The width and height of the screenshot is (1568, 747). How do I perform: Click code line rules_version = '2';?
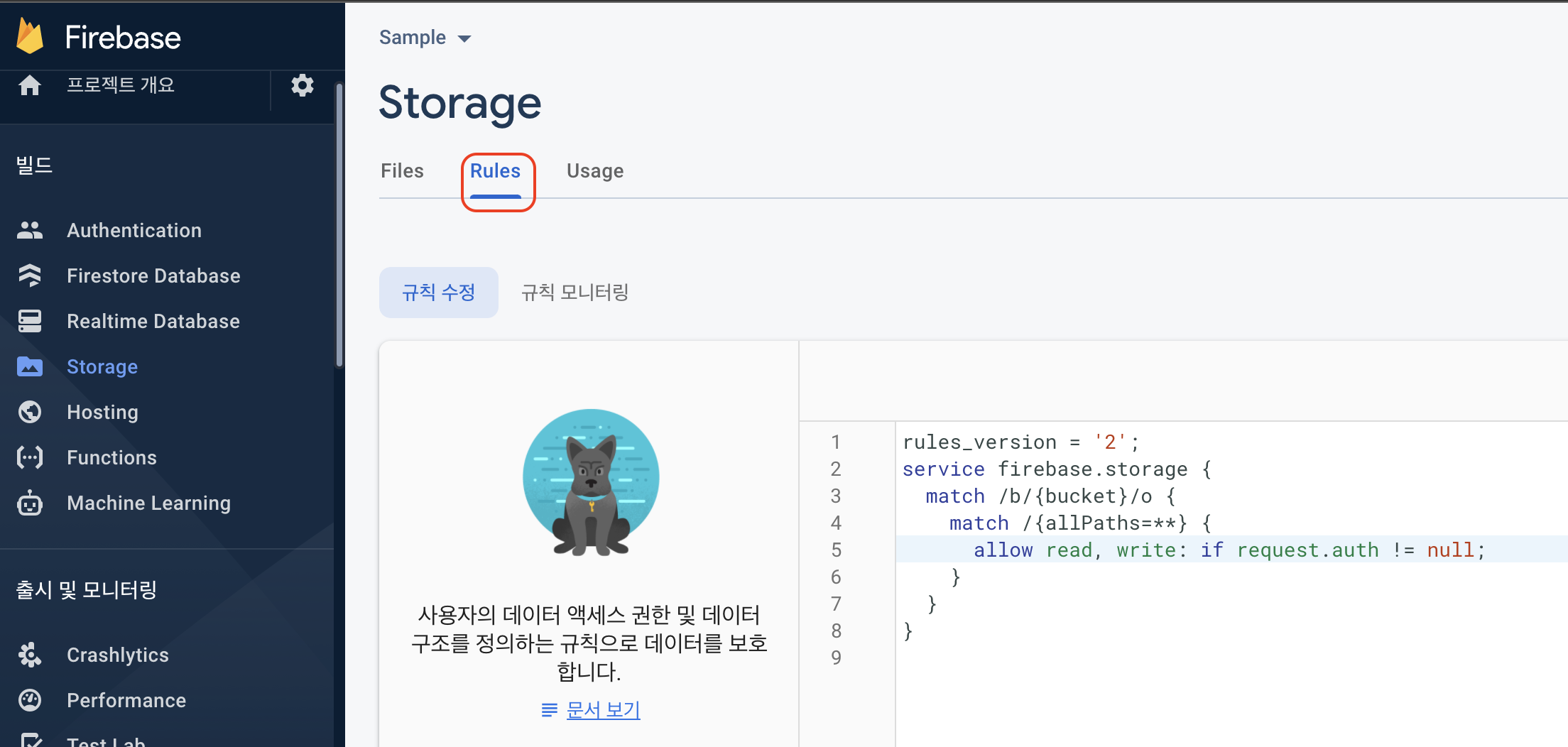pos(1020,442)
